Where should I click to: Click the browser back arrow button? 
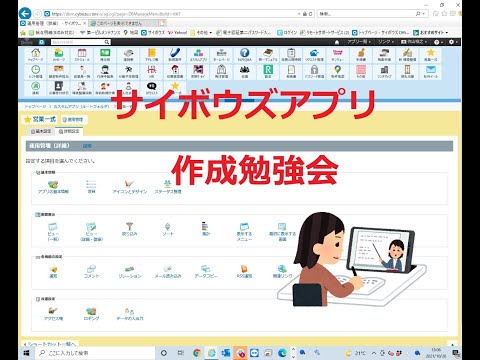point(25,14)
